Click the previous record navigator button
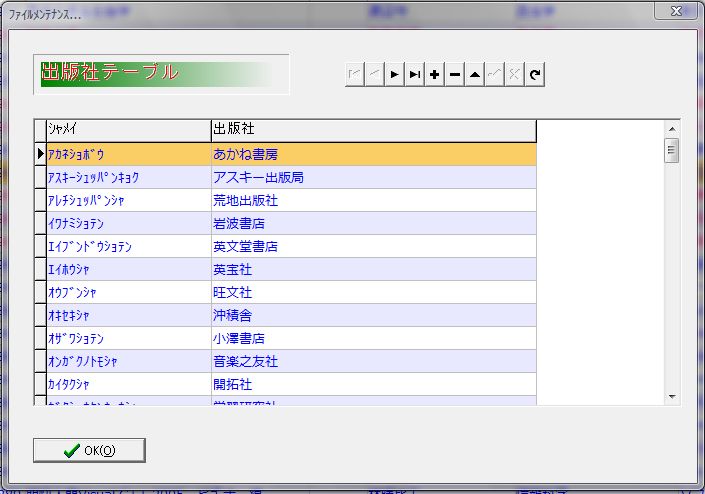 [x=375, y=75]
